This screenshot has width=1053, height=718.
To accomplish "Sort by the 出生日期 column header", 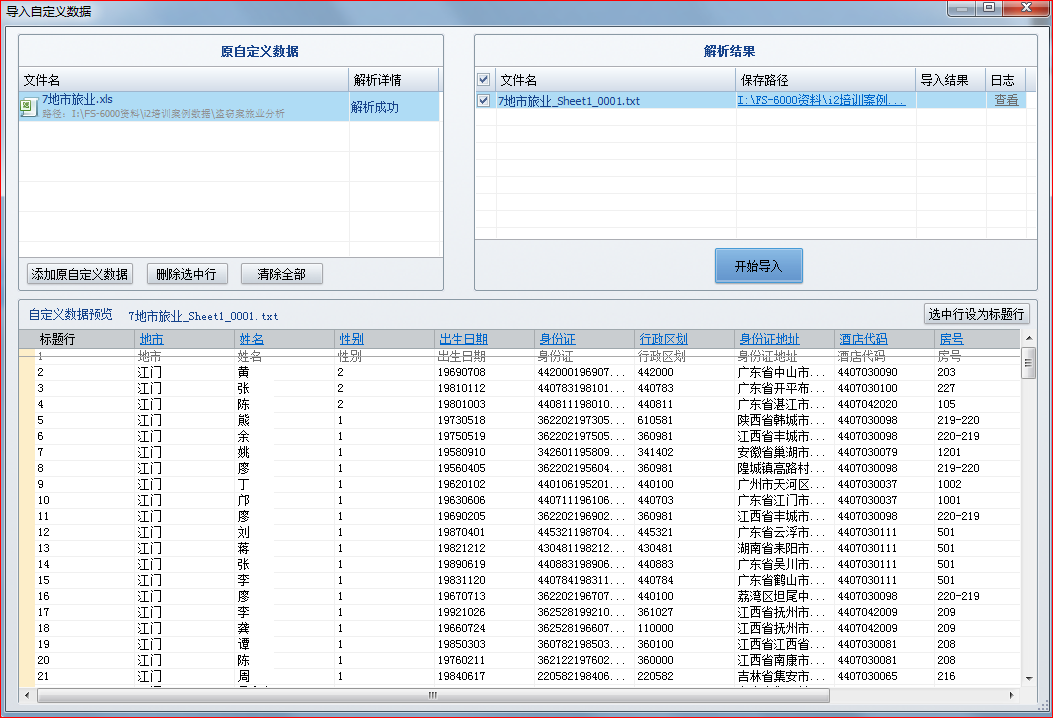I will pyautogui.click(x=463, y=338).
